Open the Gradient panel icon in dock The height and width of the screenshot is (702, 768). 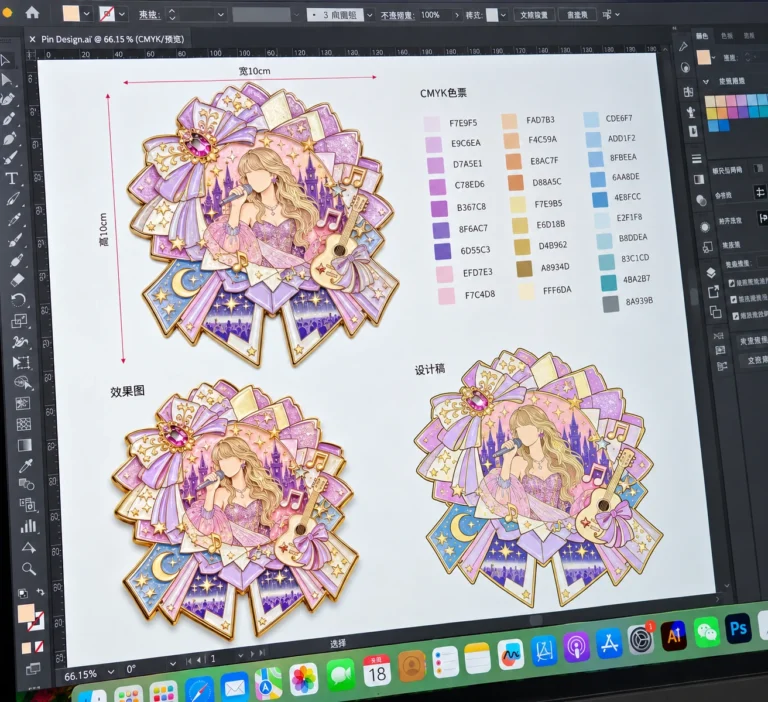coord(698,179)
